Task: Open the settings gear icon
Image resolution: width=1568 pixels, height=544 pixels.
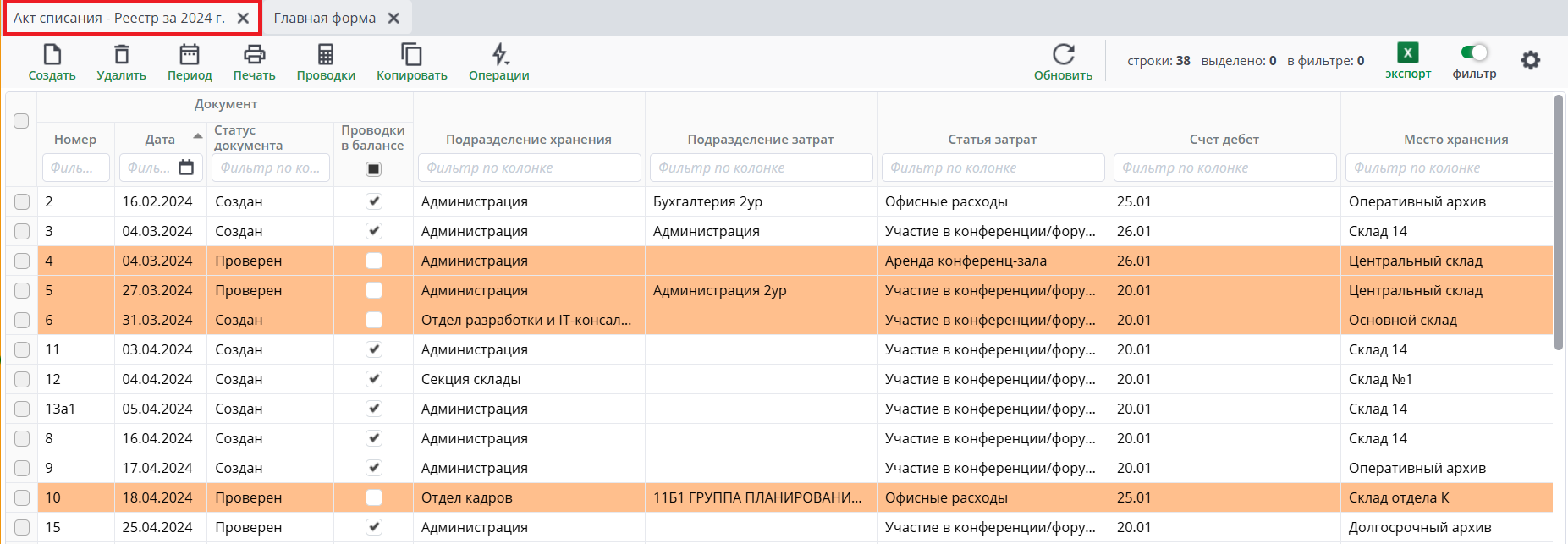Action: [1530, 60]
